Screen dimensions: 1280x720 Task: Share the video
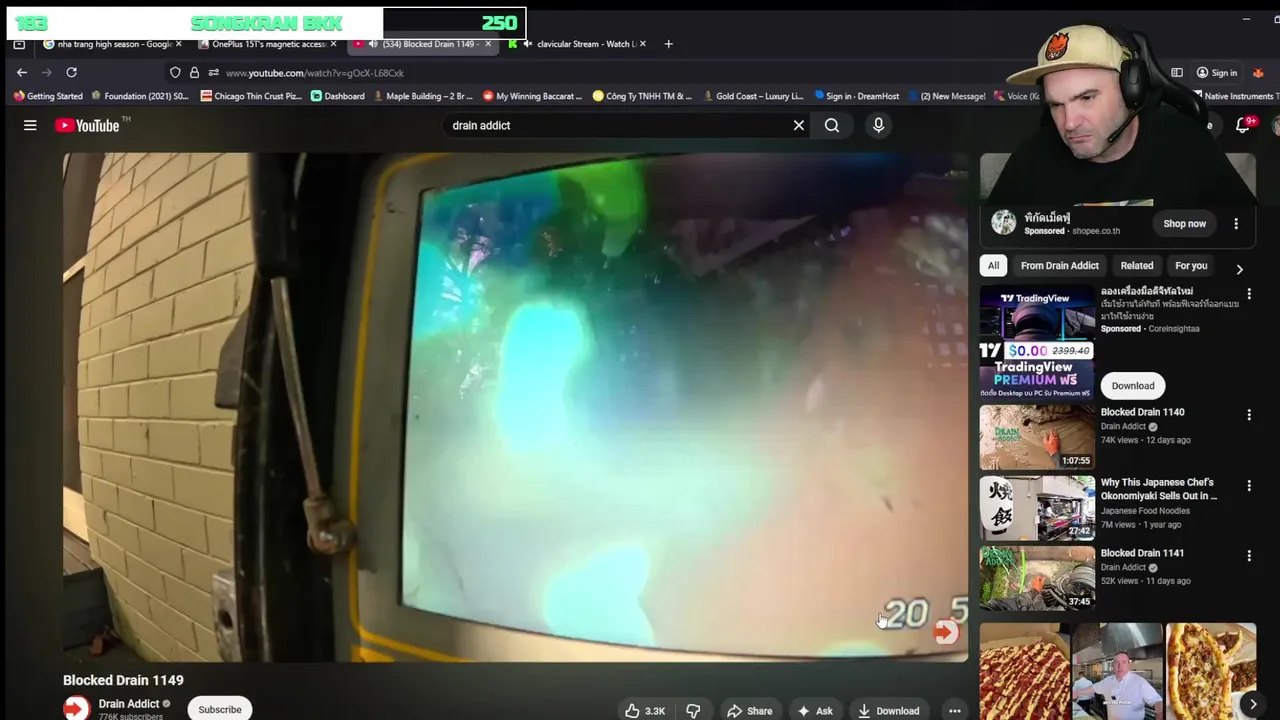tap(750, 710)
